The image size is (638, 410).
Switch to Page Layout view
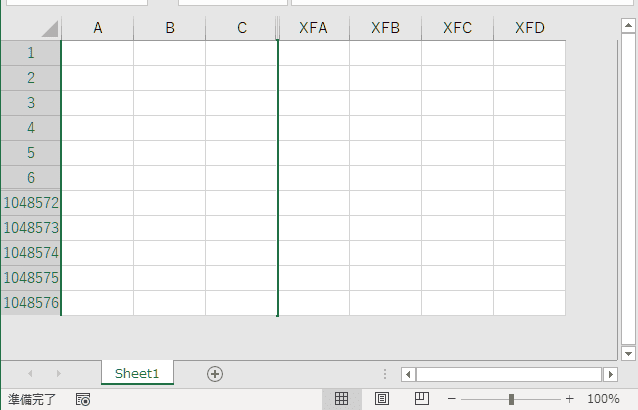coord(381,399)
